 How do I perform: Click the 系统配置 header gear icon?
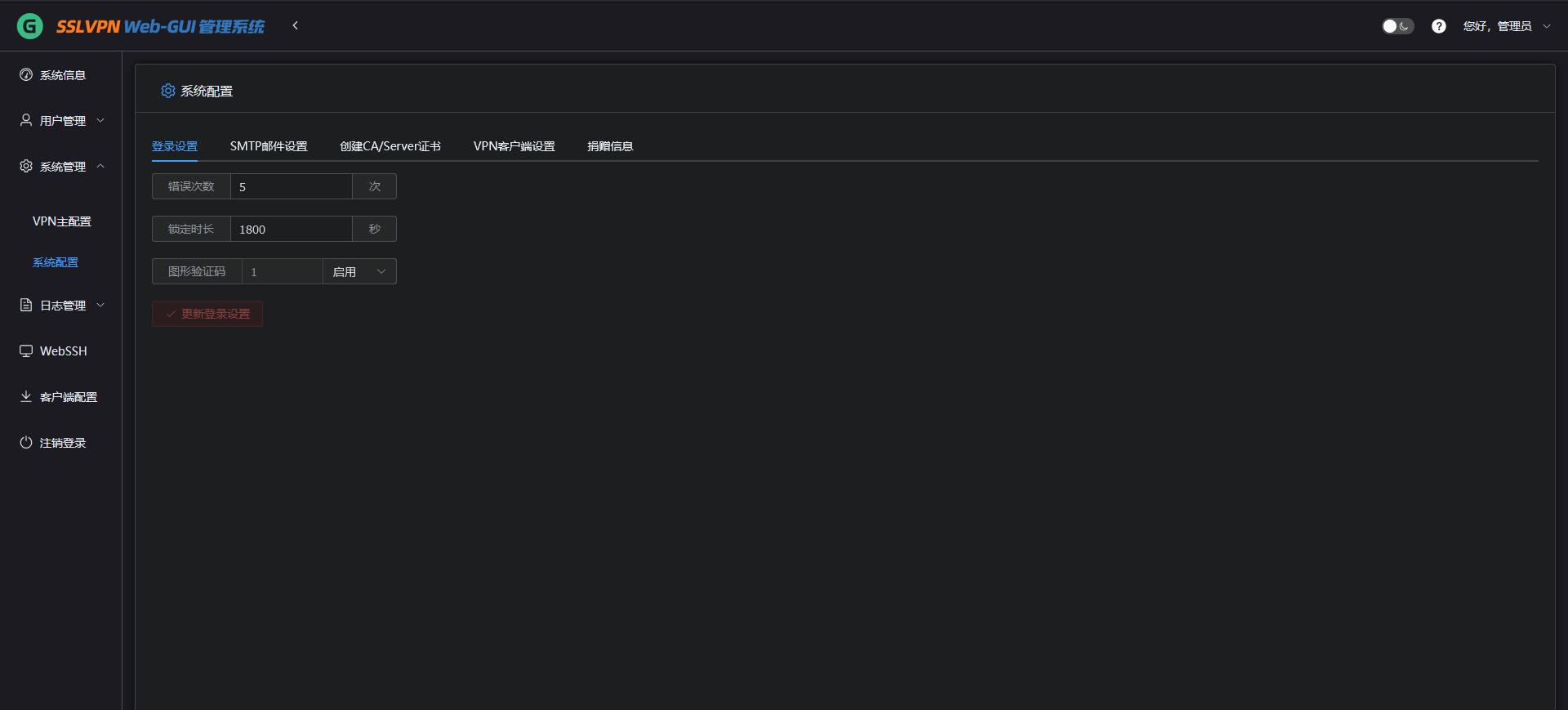(168, 91)
